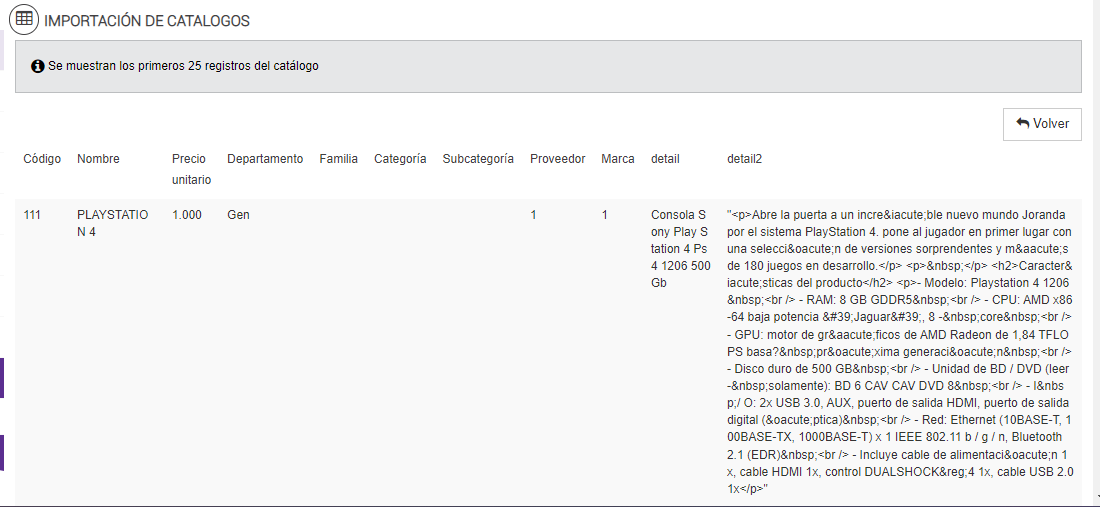Click the Marca column header

[x=618, y=159]
